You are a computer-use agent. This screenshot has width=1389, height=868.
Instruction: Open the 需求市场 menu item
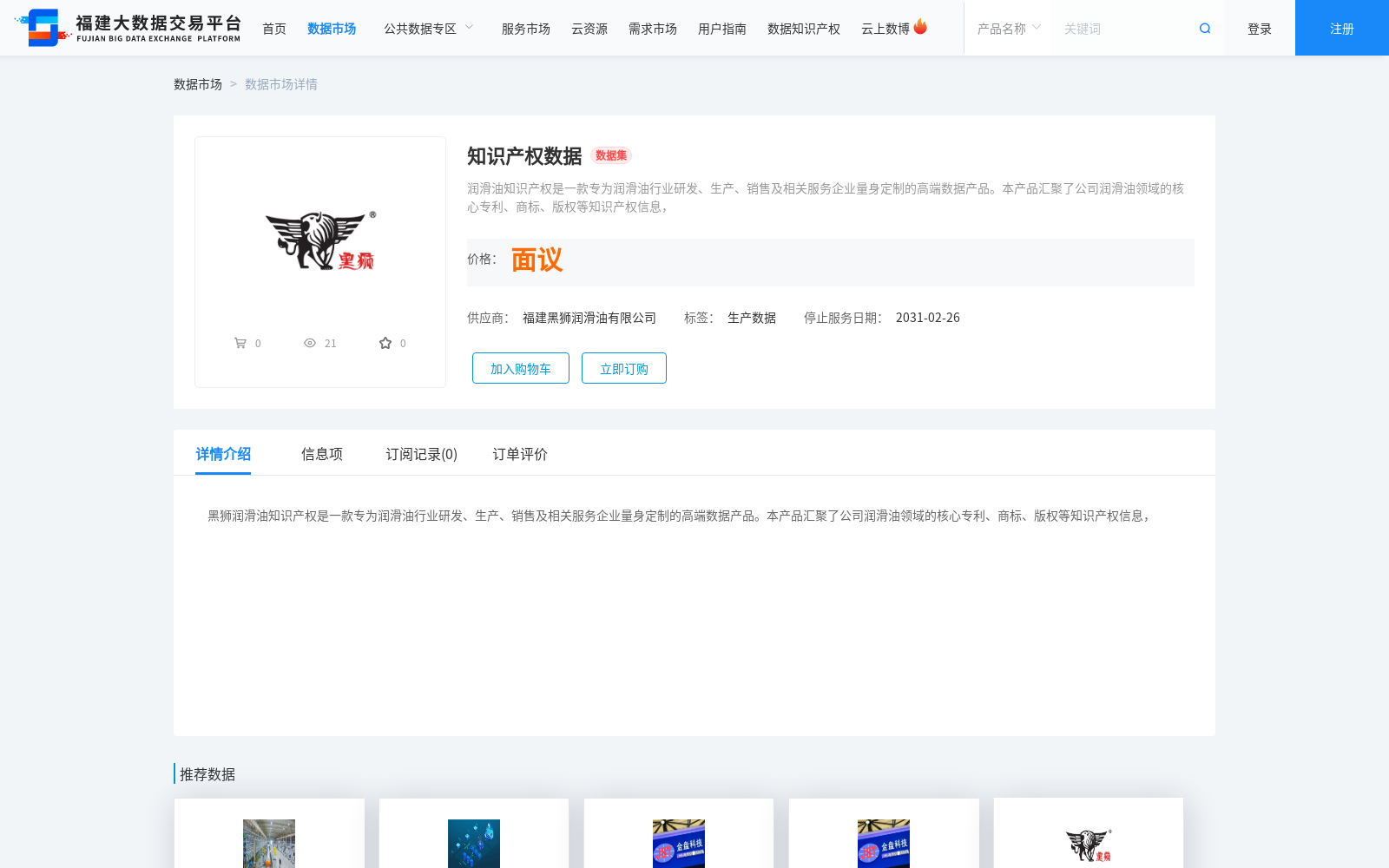[653, 29]
